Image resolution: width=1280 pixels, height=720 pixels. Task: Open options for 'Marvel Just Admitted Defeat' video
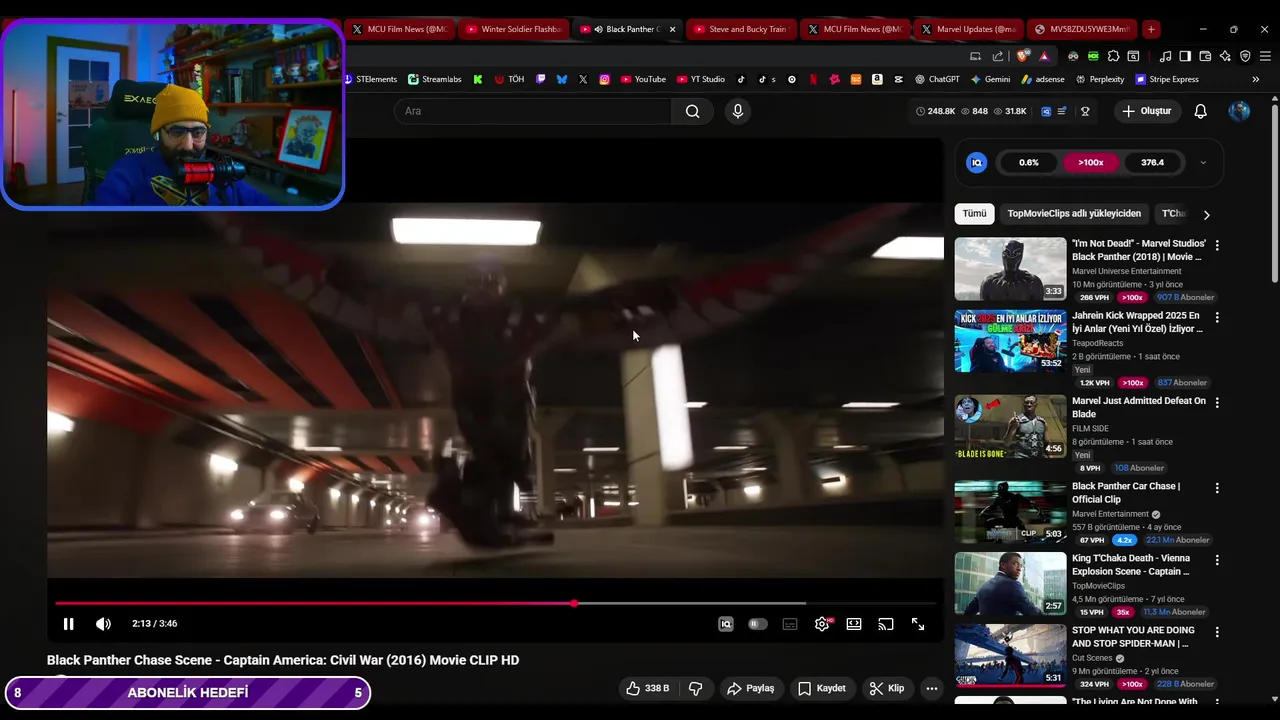pyautogui.click(x=1217, y=402)
